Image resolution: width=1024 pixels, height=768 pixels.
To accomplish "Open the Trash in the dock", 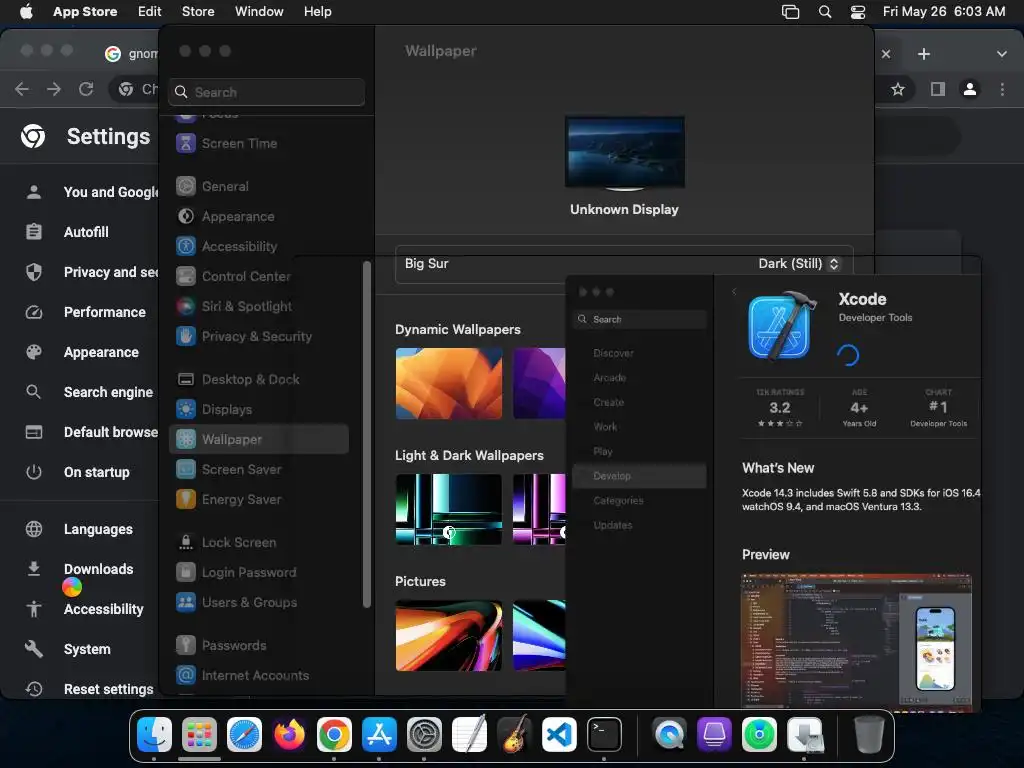I will point(869,735).
